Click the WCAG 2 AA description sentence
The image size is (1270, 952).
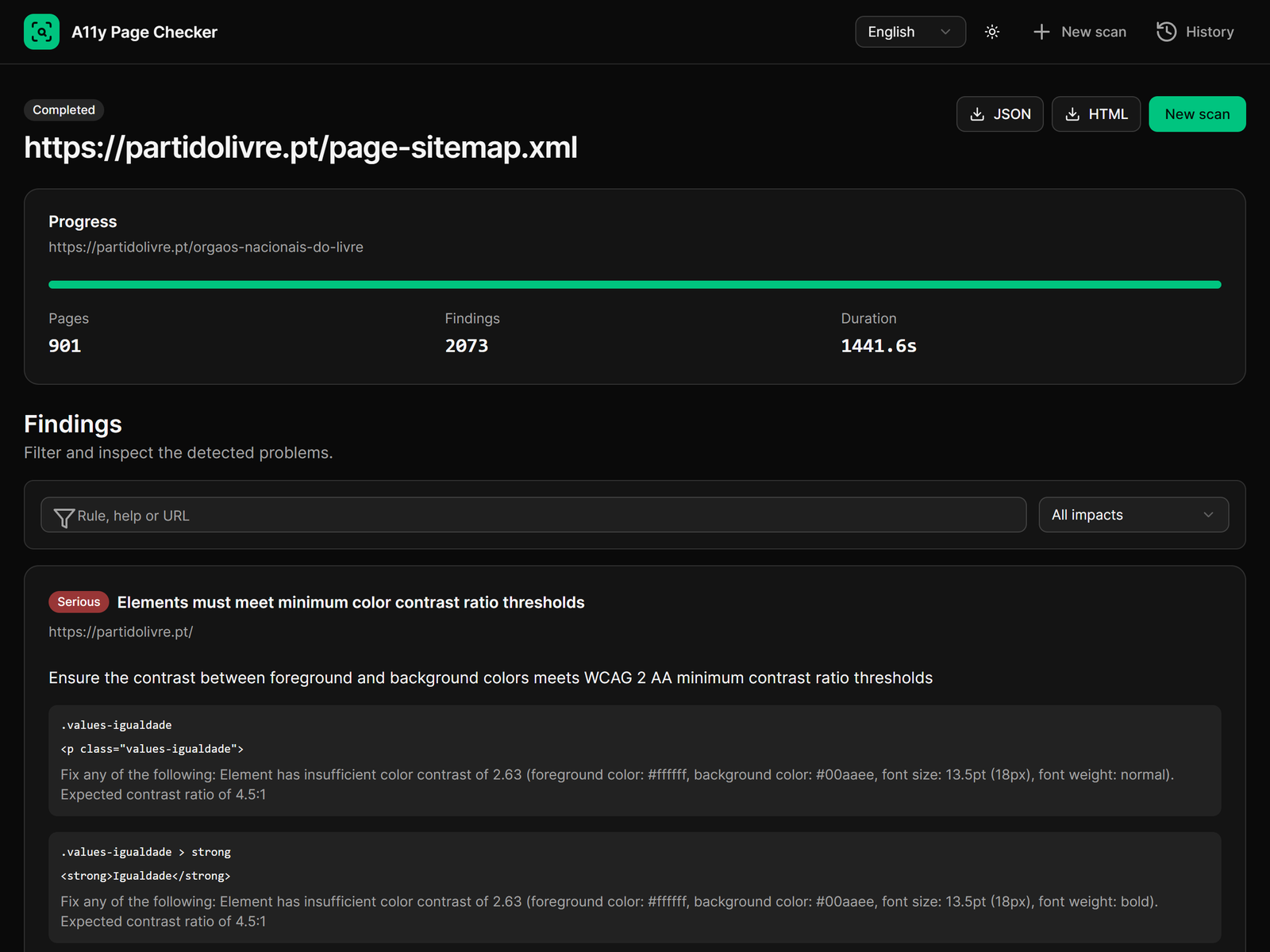click(491, 678)
